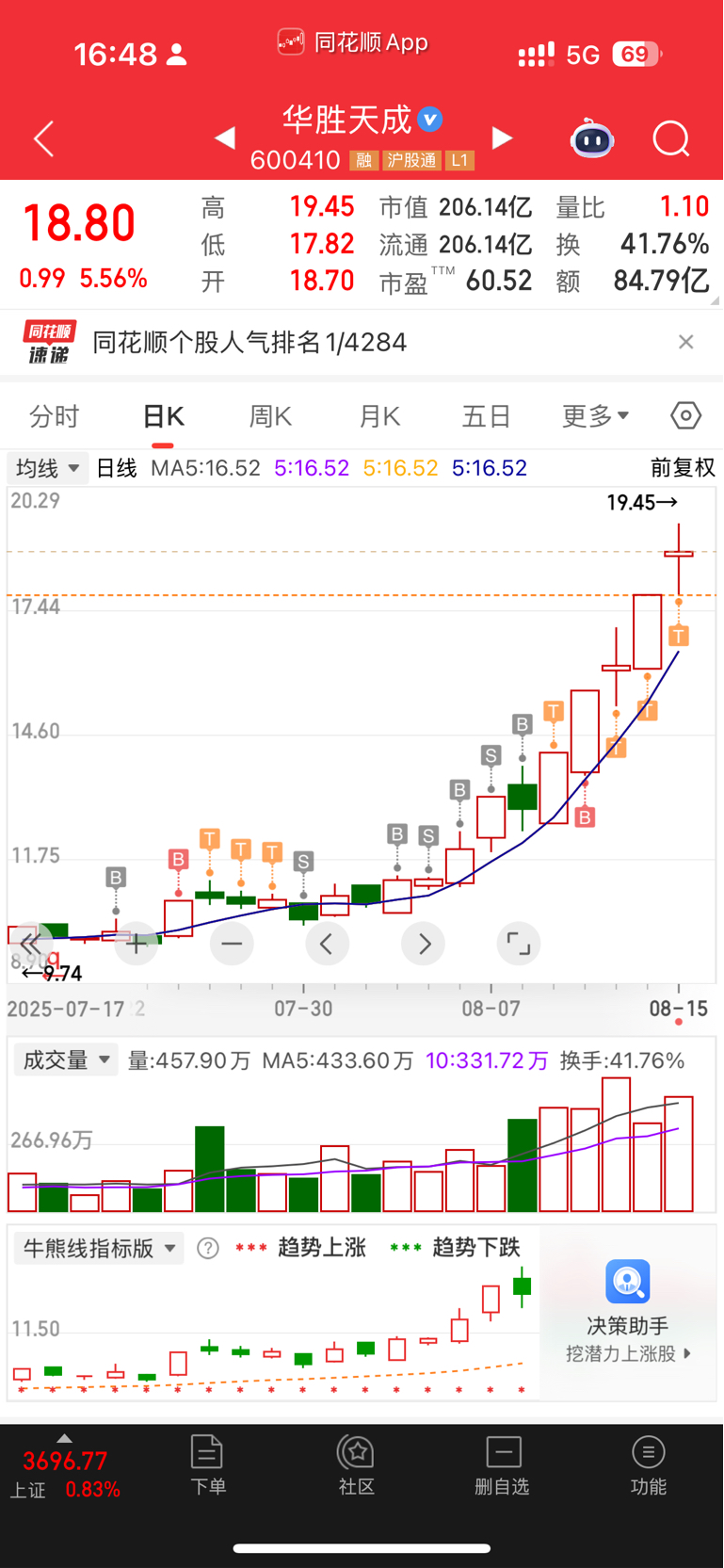Open the 均线 indicator dropdown
This screenshot has height=1568, width=724.
48,468
